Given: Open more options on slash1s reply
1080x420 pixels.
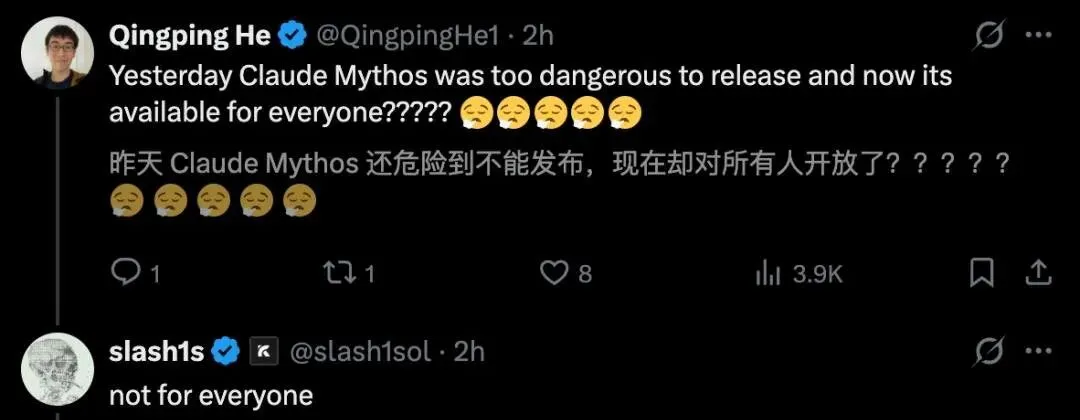Looking at the screenshot, I should 1039,352.
